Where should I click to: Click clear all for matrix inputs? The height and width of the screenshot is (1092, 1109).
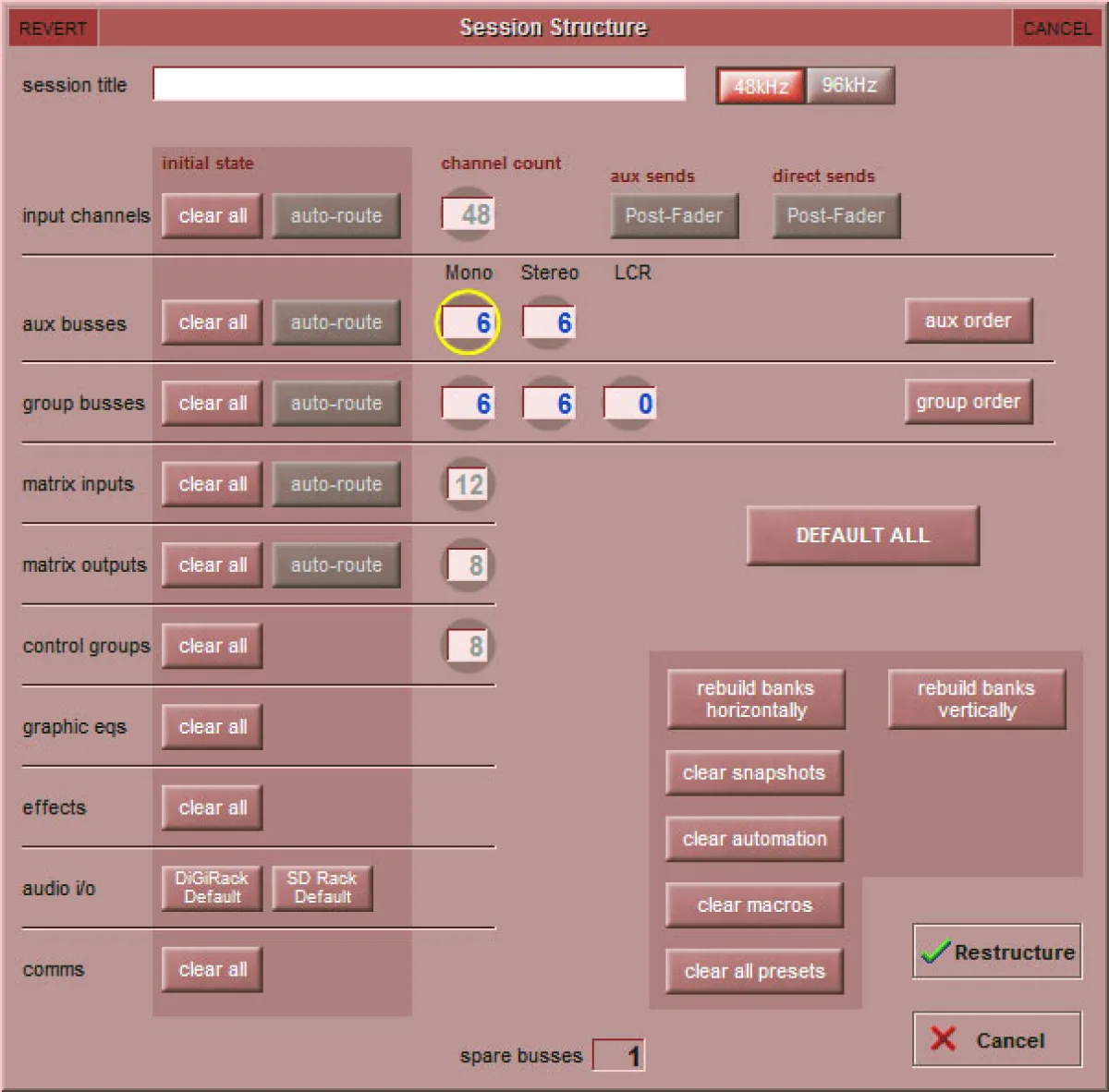213,484
